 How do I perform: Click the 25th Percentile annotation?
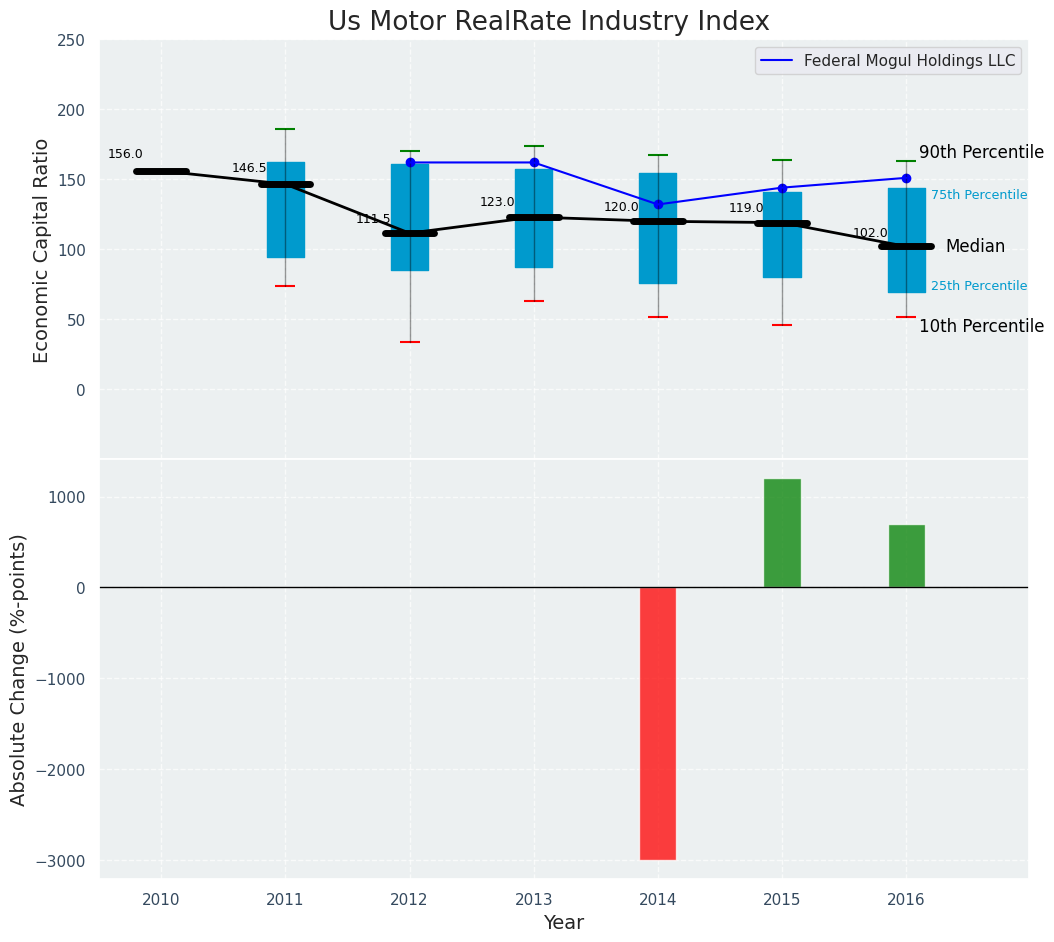click(x=978, y=286)
